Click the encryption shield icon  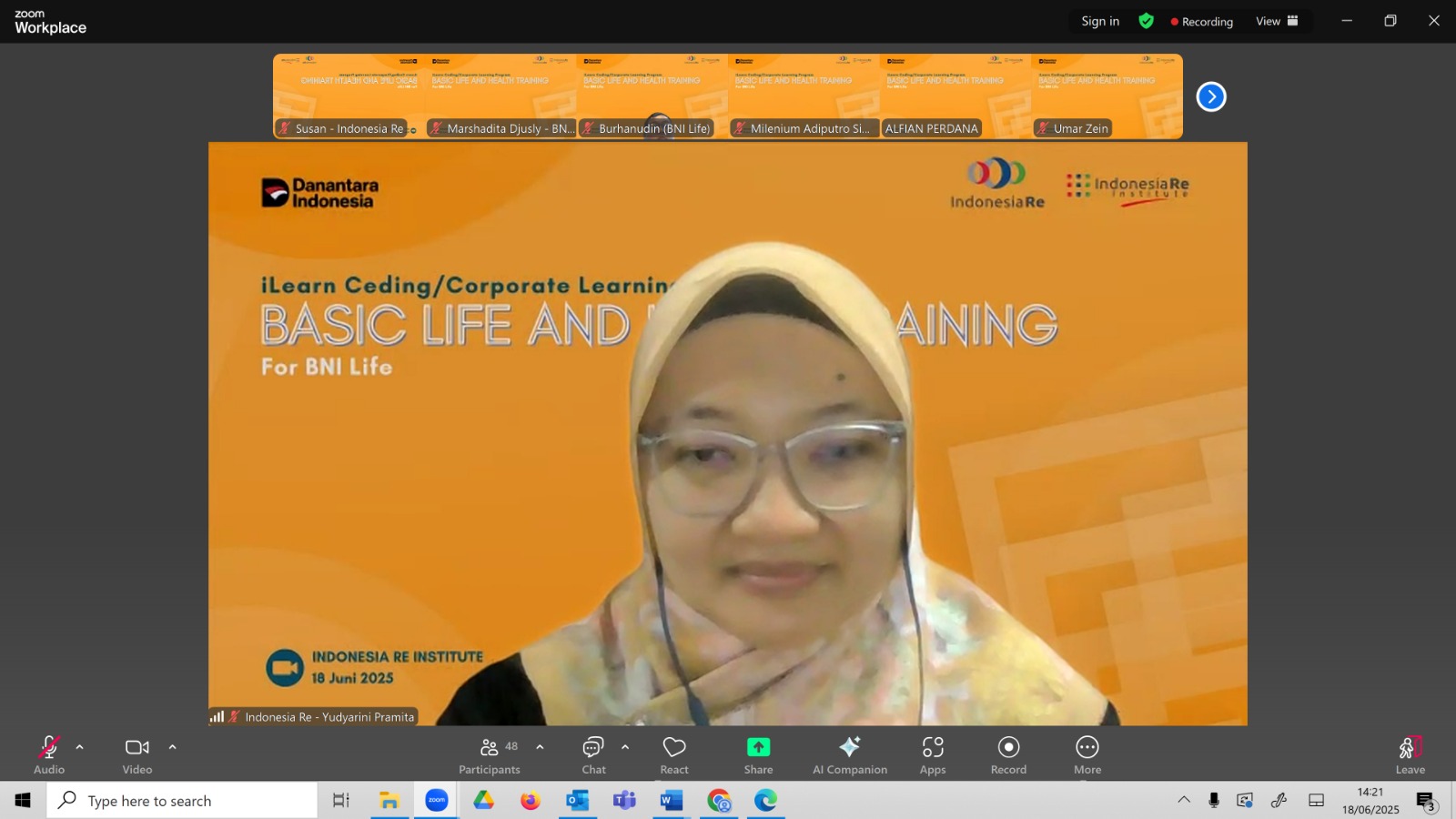point(1147,21)
